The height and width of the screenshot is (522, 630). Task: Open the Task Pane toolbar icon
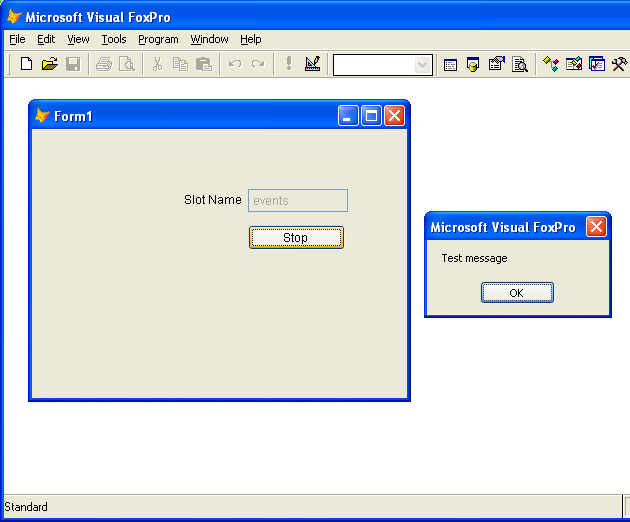[597, 64]
